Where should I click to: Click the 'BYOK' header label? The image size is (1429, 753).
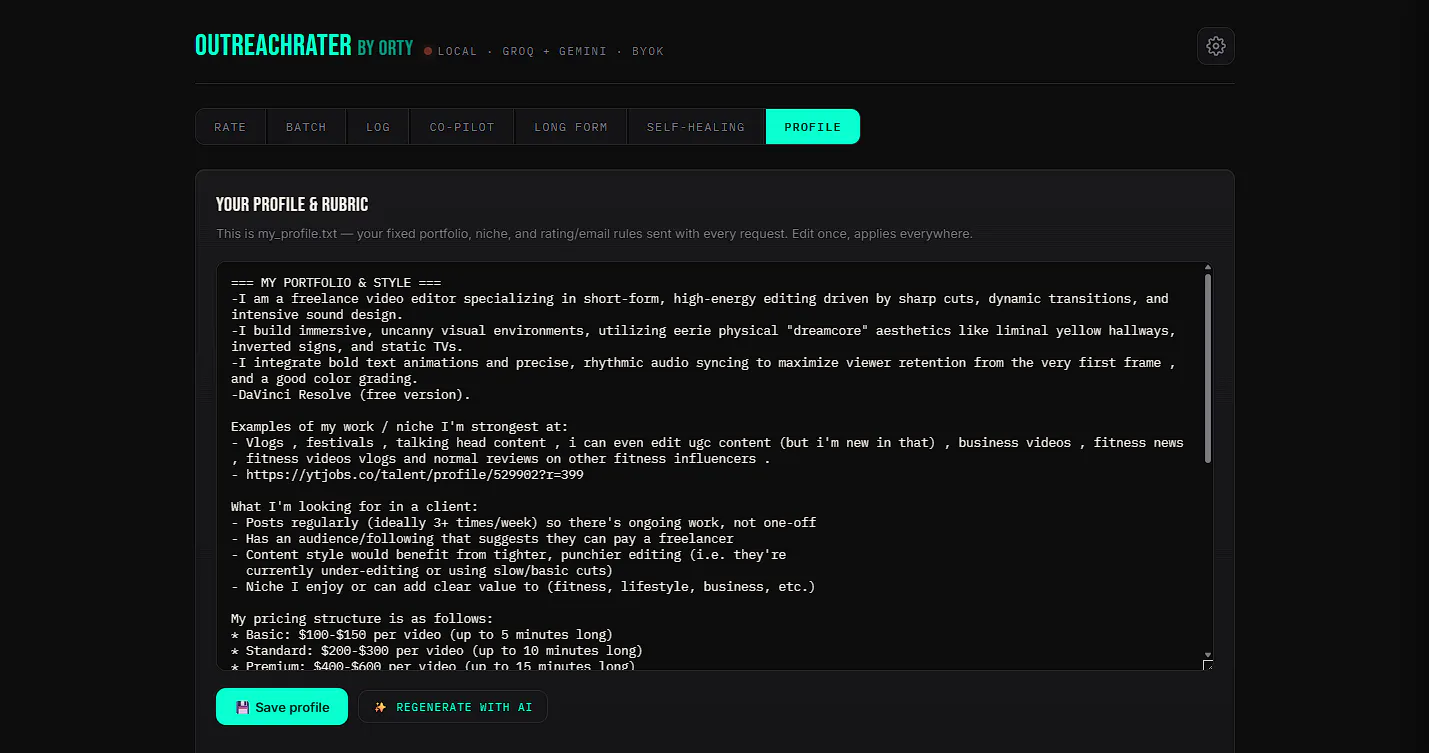click(x=648, y=51)
